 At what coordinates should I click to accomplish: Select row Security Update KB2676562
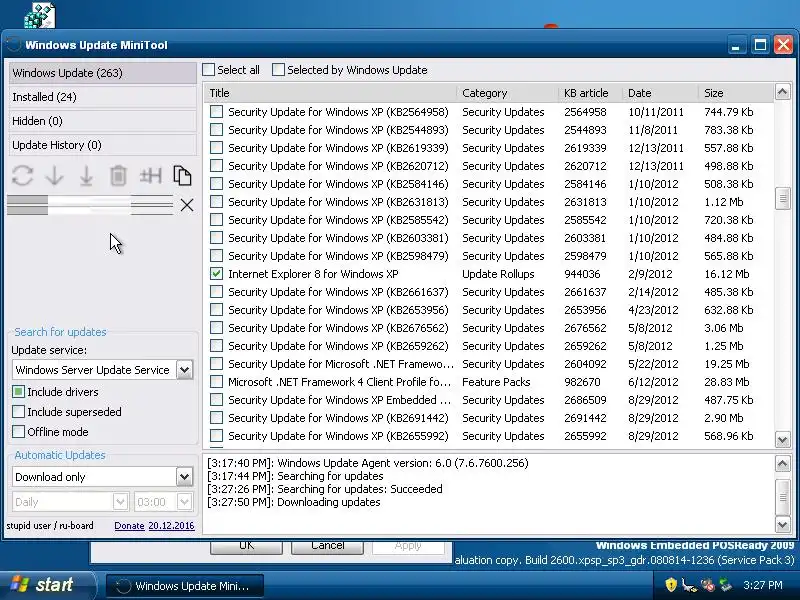click(x=489, y=328)
